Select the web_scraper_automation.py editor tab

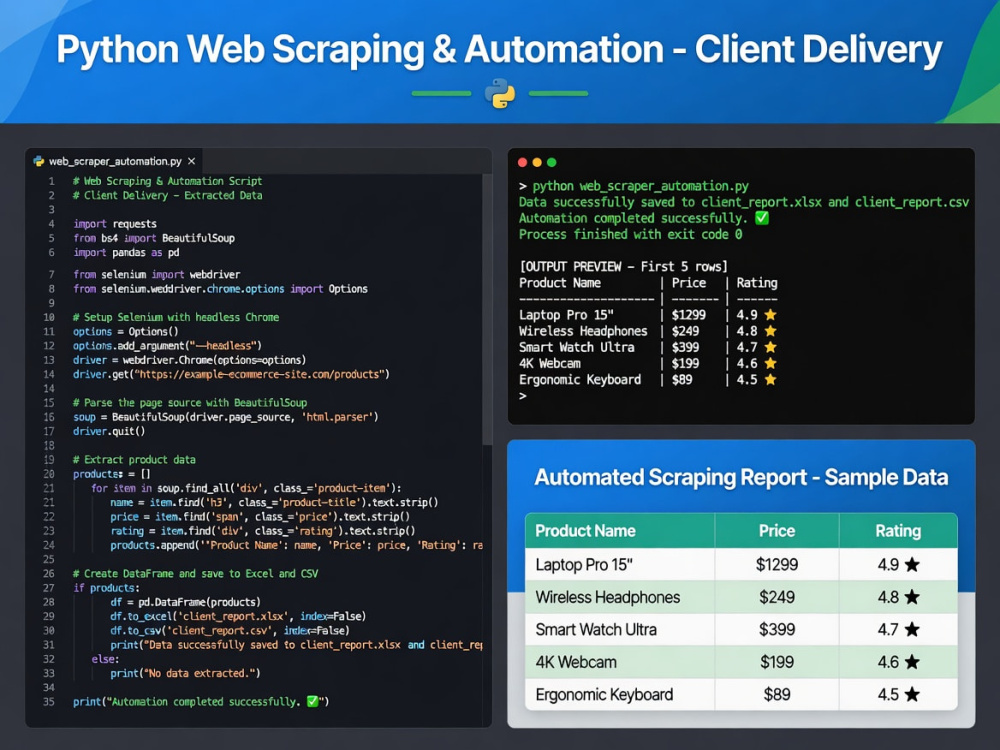click(x=115, y=161)
